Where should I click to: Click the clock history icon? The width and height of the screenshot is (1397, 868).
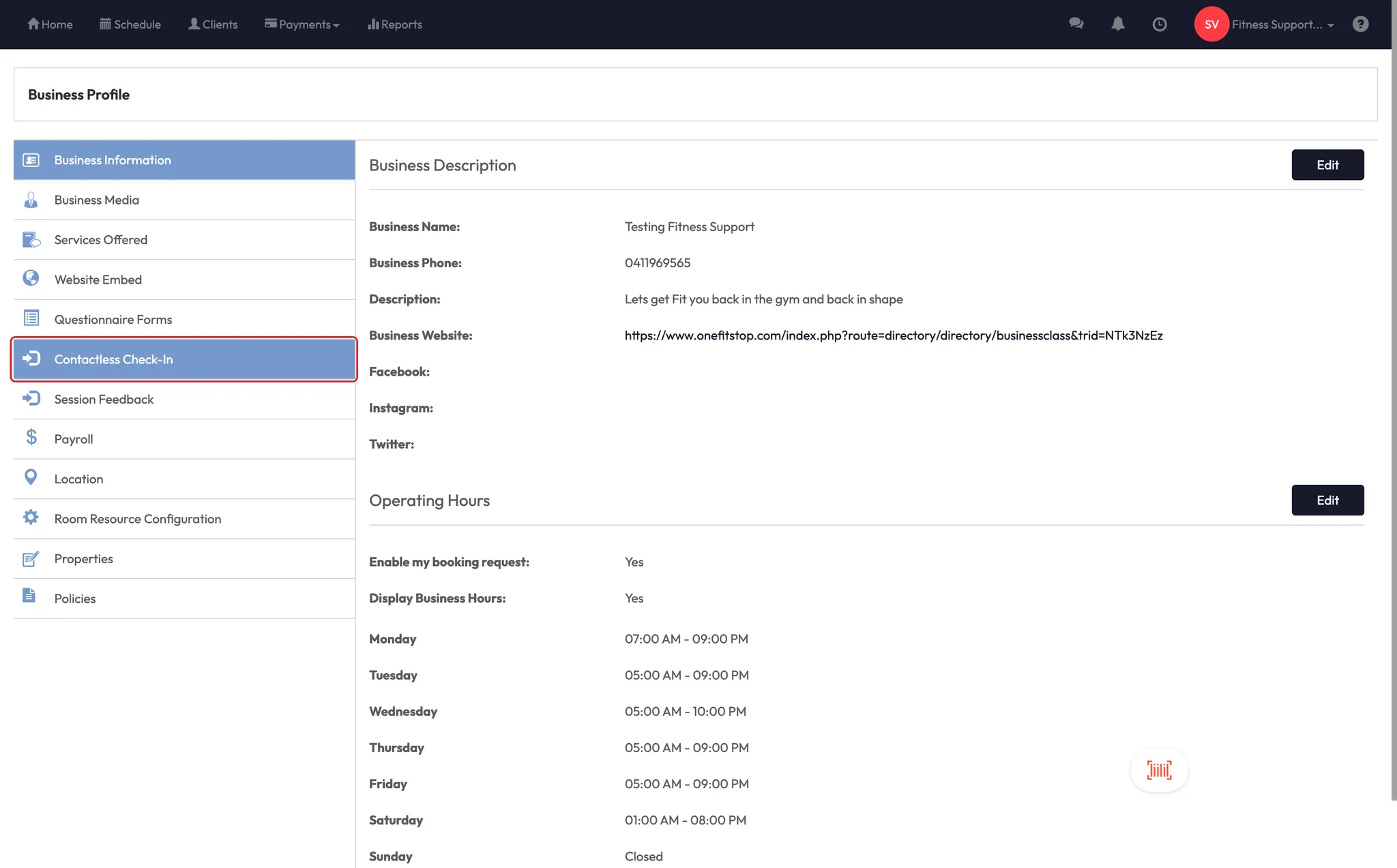pyautogui.click(x=1159, y=25)
